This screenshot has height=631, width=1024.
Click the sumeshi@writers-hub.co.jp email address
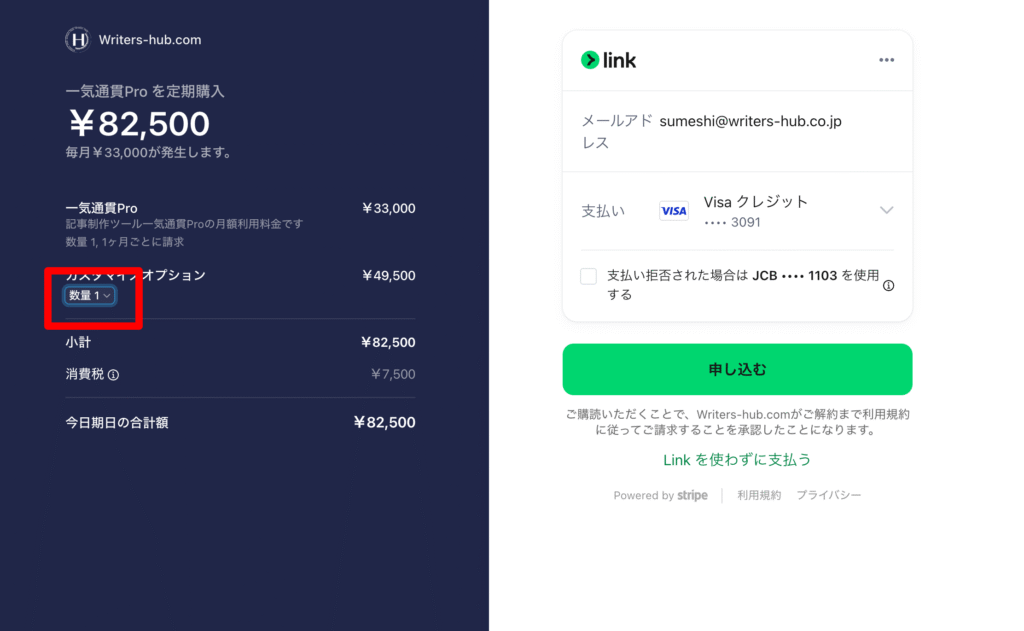click(x=750, y=121)
